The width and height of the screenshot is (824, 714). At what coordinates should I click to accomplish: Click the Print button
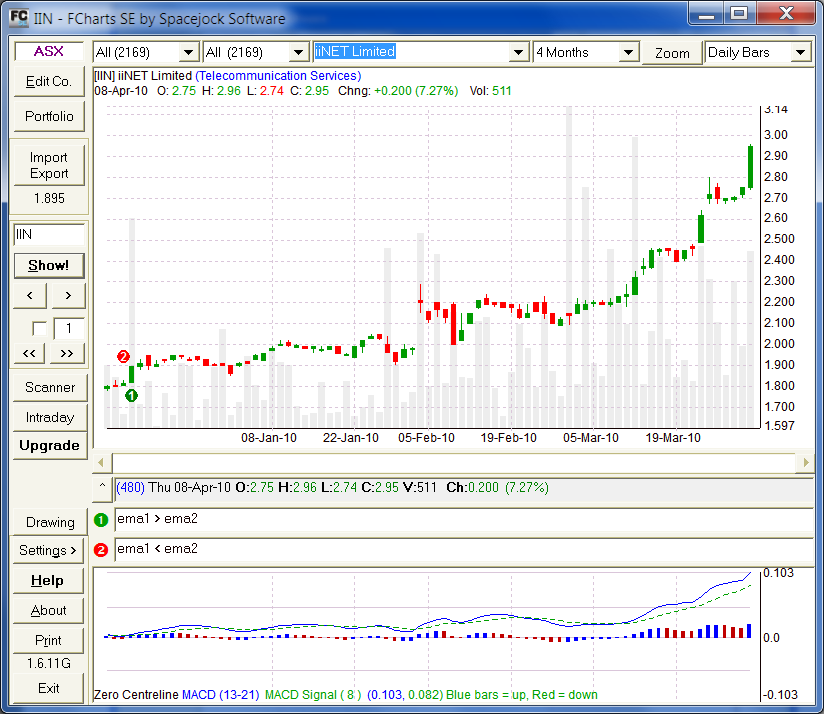click(x=48, y=640)
